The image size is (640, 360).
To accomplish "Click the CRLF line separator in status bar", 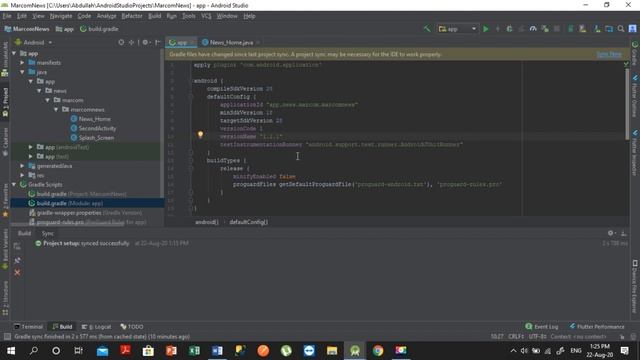I will (516, 337).
